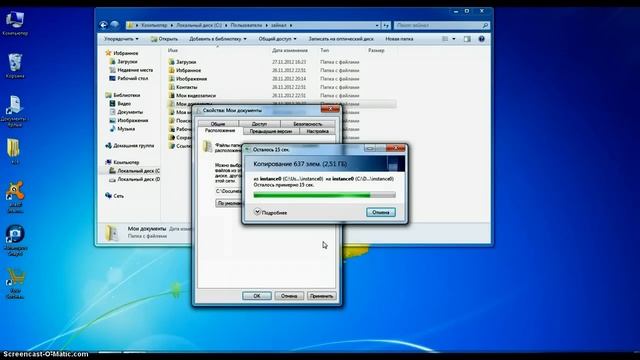Select Сеть in navigation pane
The image size is (640, 360).
[114, 196]
